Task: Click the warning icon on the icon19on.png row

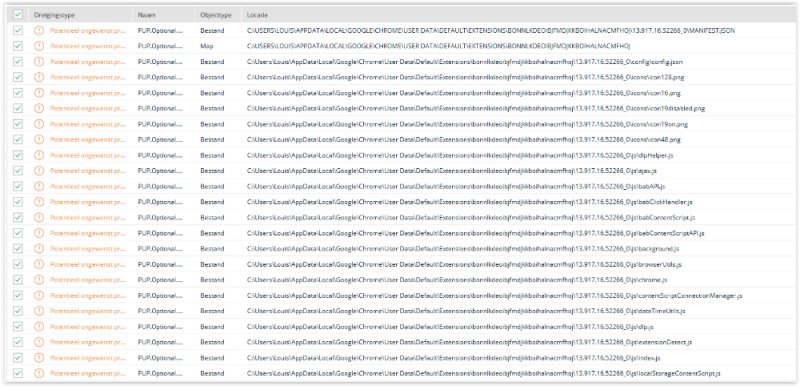Action: pos(39,124)
